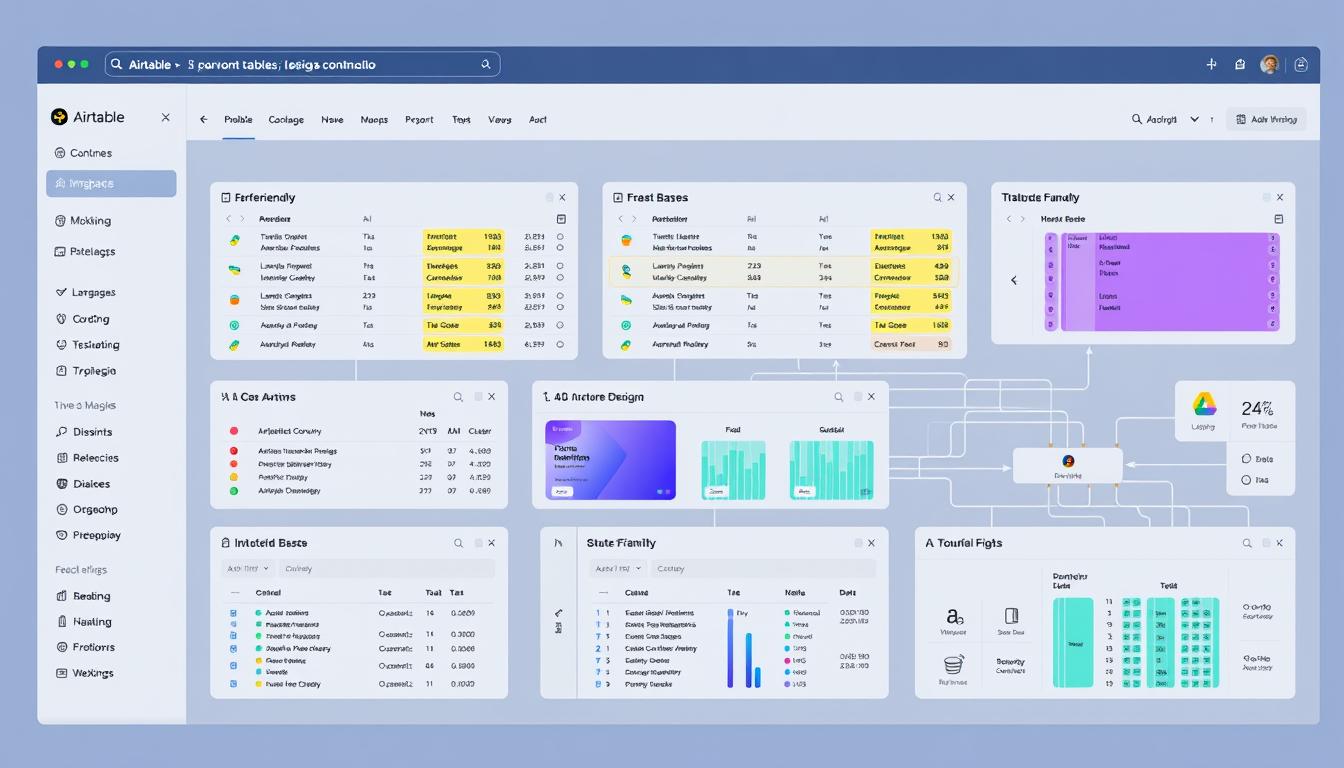Click the large left chevron beside the purple block
1344x768 pixels.
1014,281
